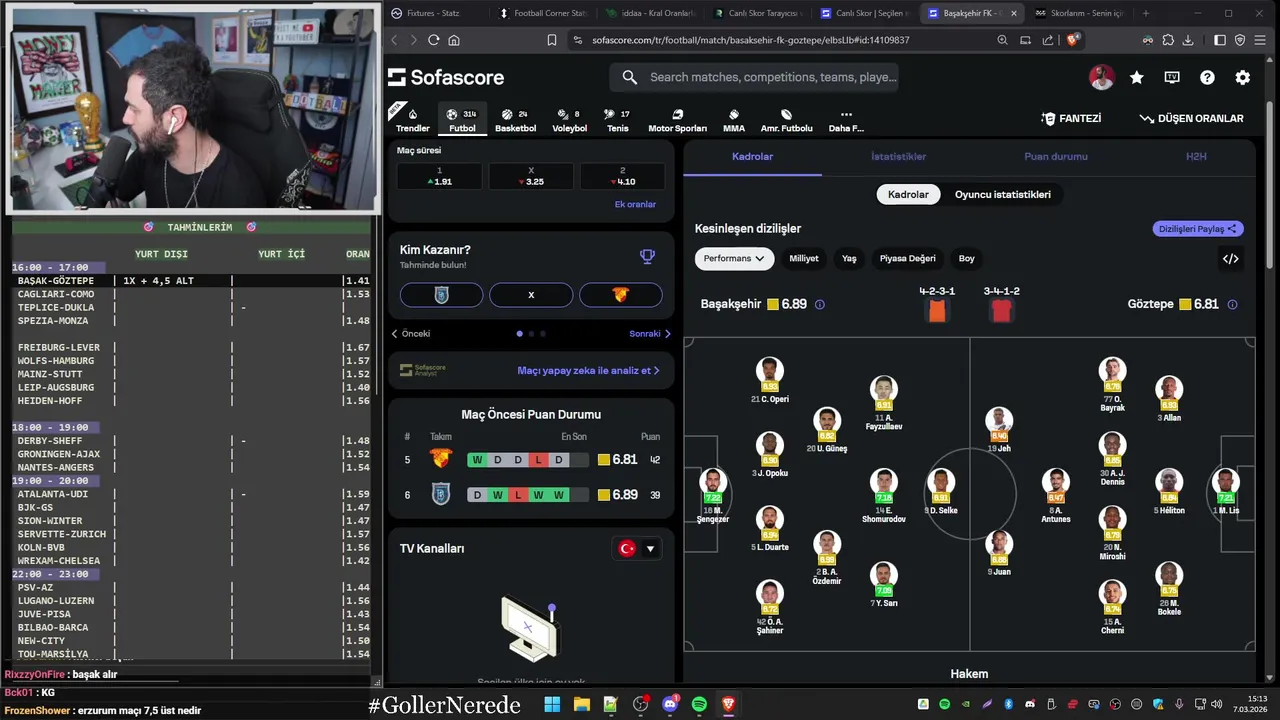
Task: Vote for a draw with X
Action: [x=531, y=295]
